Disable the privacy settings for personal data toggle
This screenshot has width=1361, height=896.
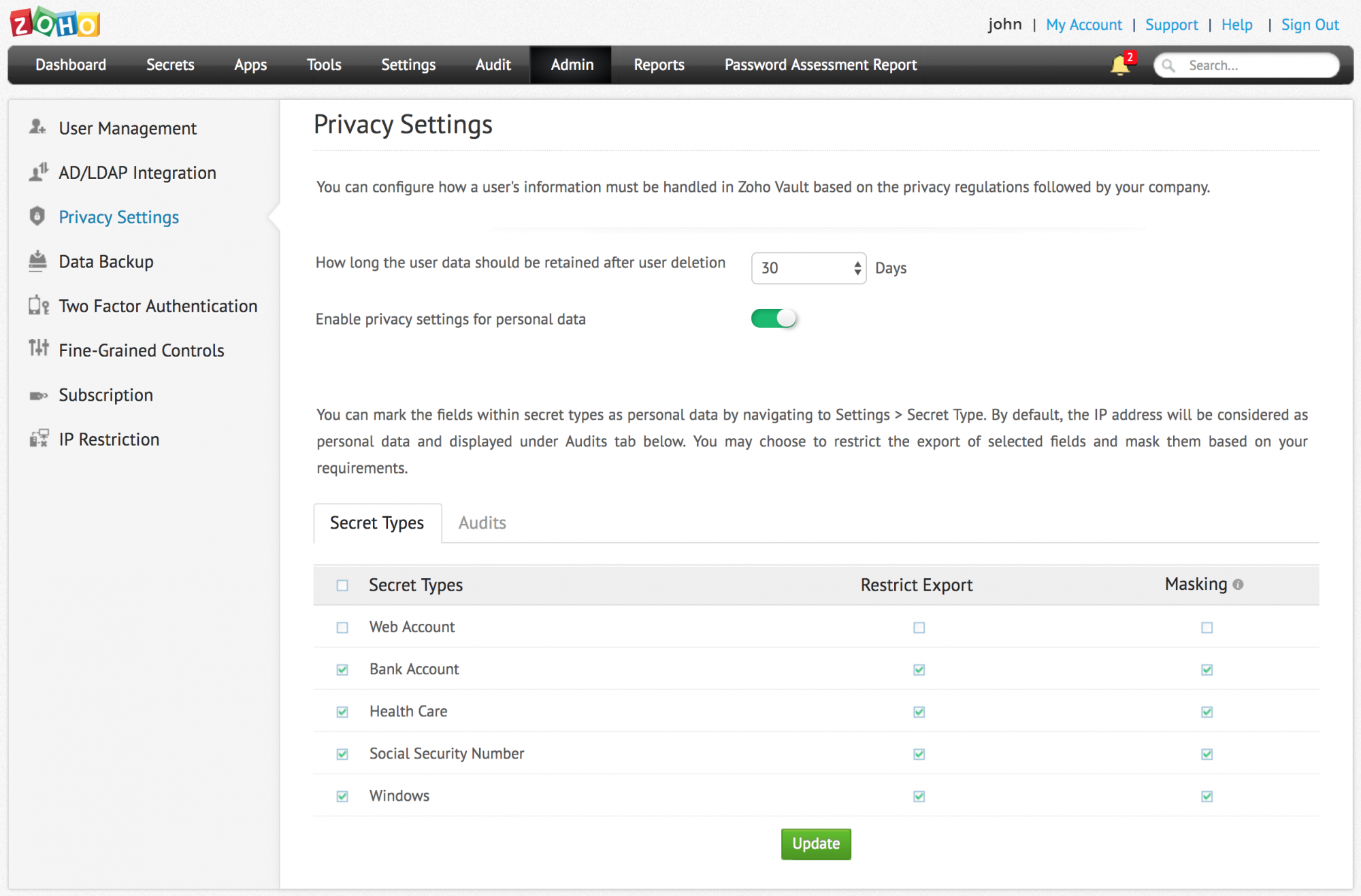[x=774, y=318]
